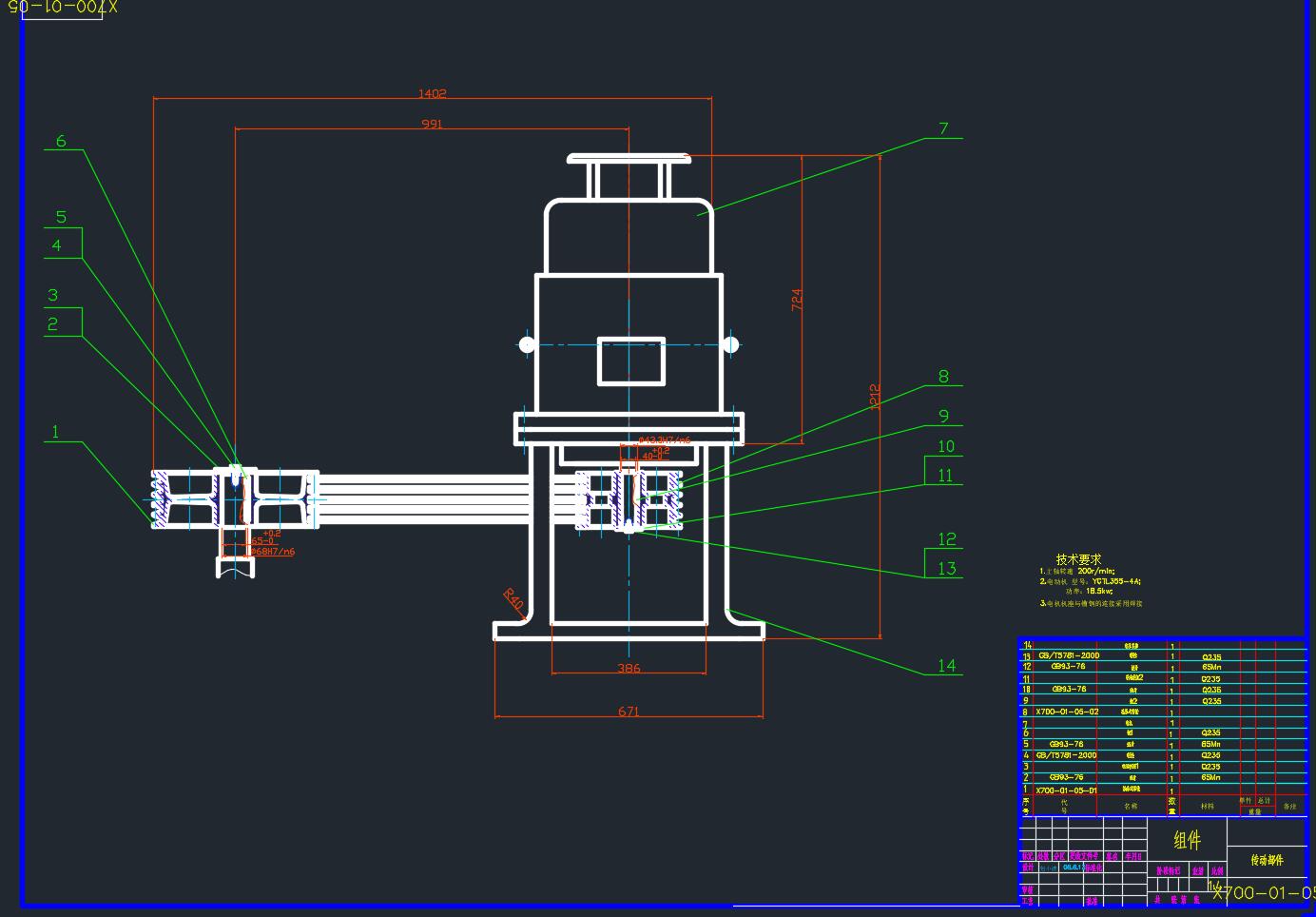The image size is (1316, 917).
Task: Select part callout number 6
Action: [61, 141]
